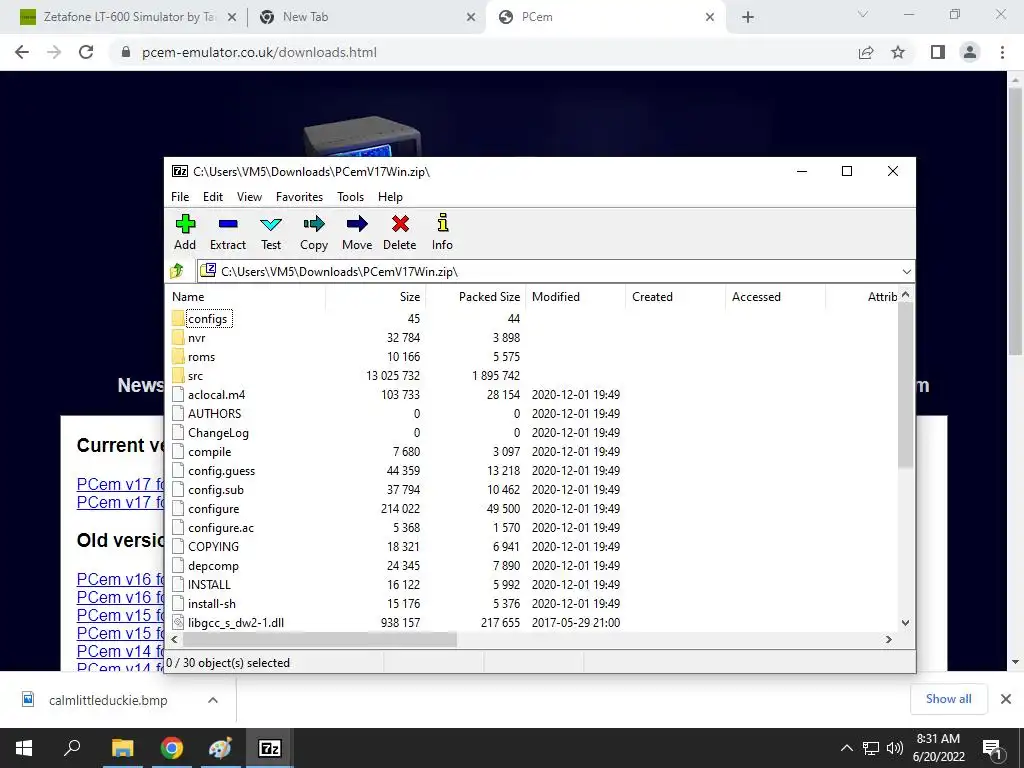Screen dimensions: 1024x768
Task: Go back in Chrome
Action: pyautogui.click(x=22, y=52)
